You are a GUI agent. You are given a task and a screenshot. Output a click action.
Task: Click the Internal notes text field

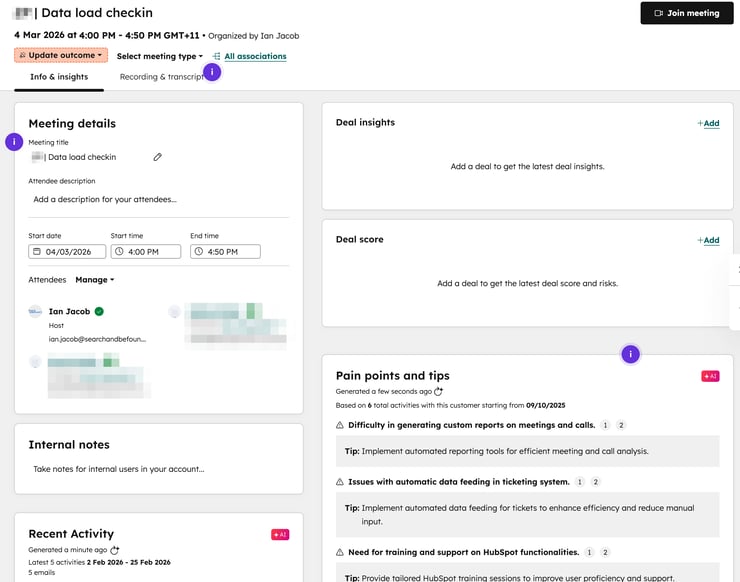[158, 469]
